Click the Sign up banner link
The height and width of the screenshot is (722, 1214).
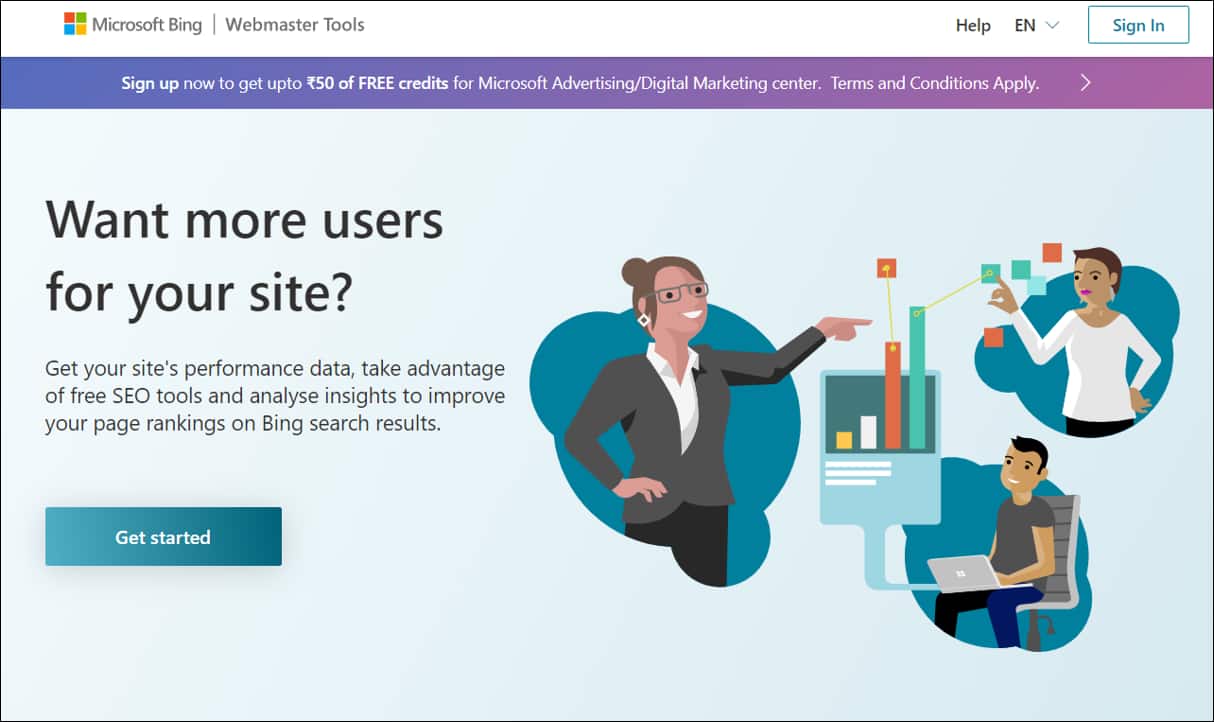tap(150, 83)
